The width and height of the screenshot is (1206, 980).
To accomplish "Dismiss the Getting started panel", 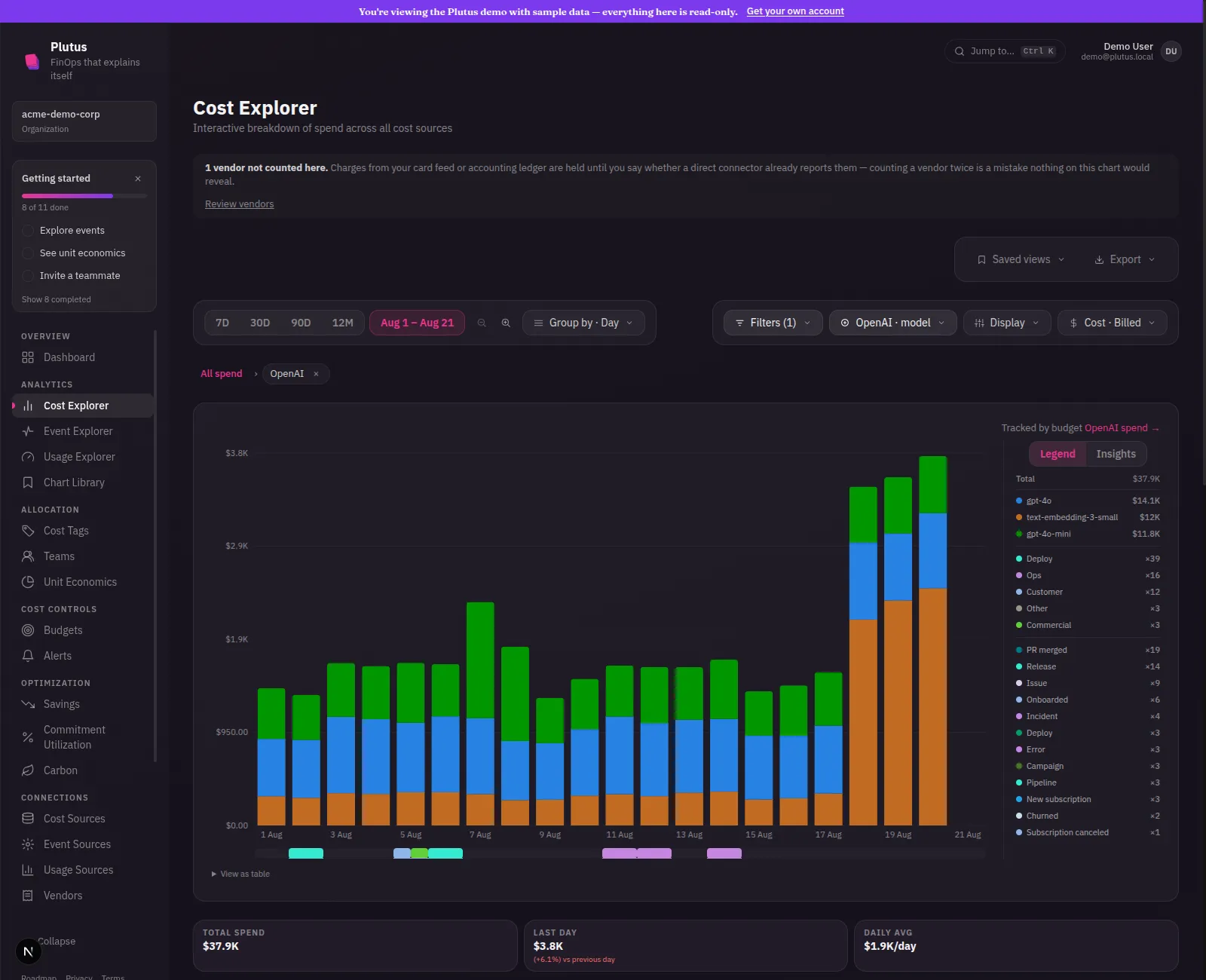I will click(138, 179).
